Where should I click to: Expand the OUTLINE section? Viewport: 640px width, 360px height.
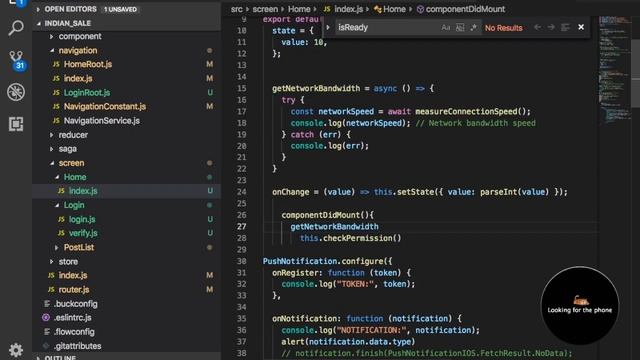(38, 358)
